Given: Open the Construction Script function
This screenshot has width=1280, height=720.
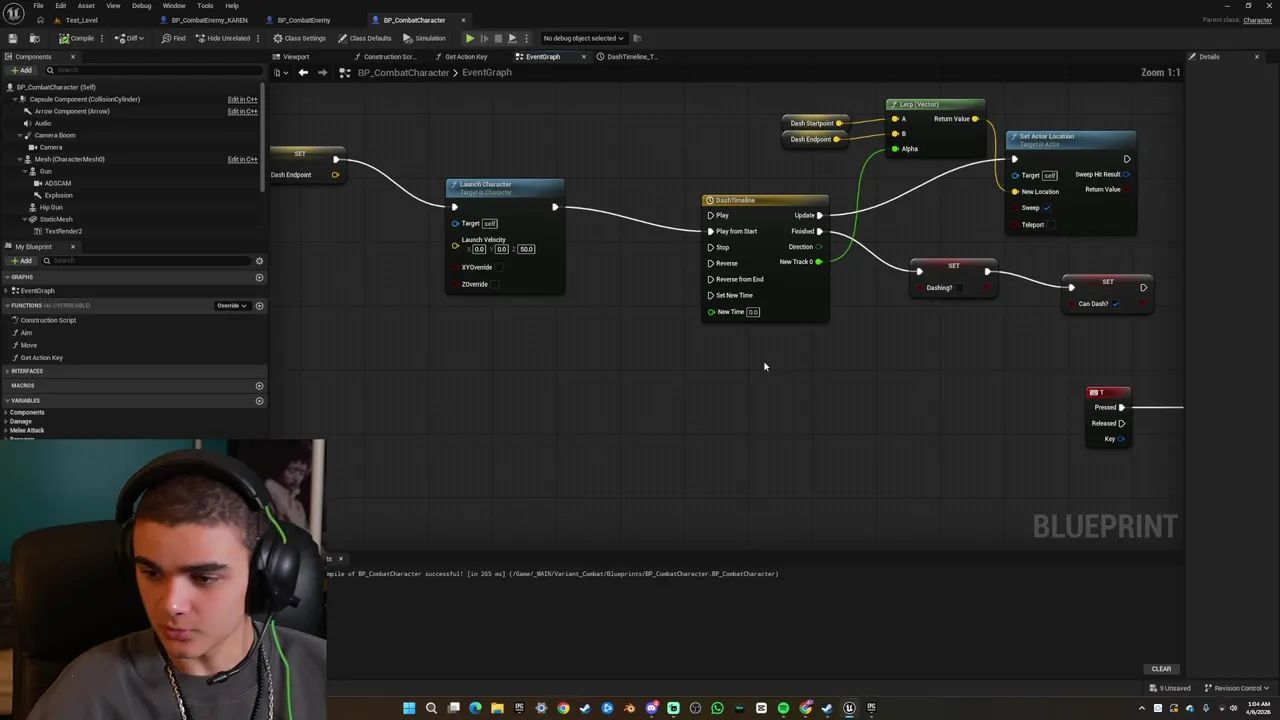Looking at the screenshot, I should click(48, 320).
